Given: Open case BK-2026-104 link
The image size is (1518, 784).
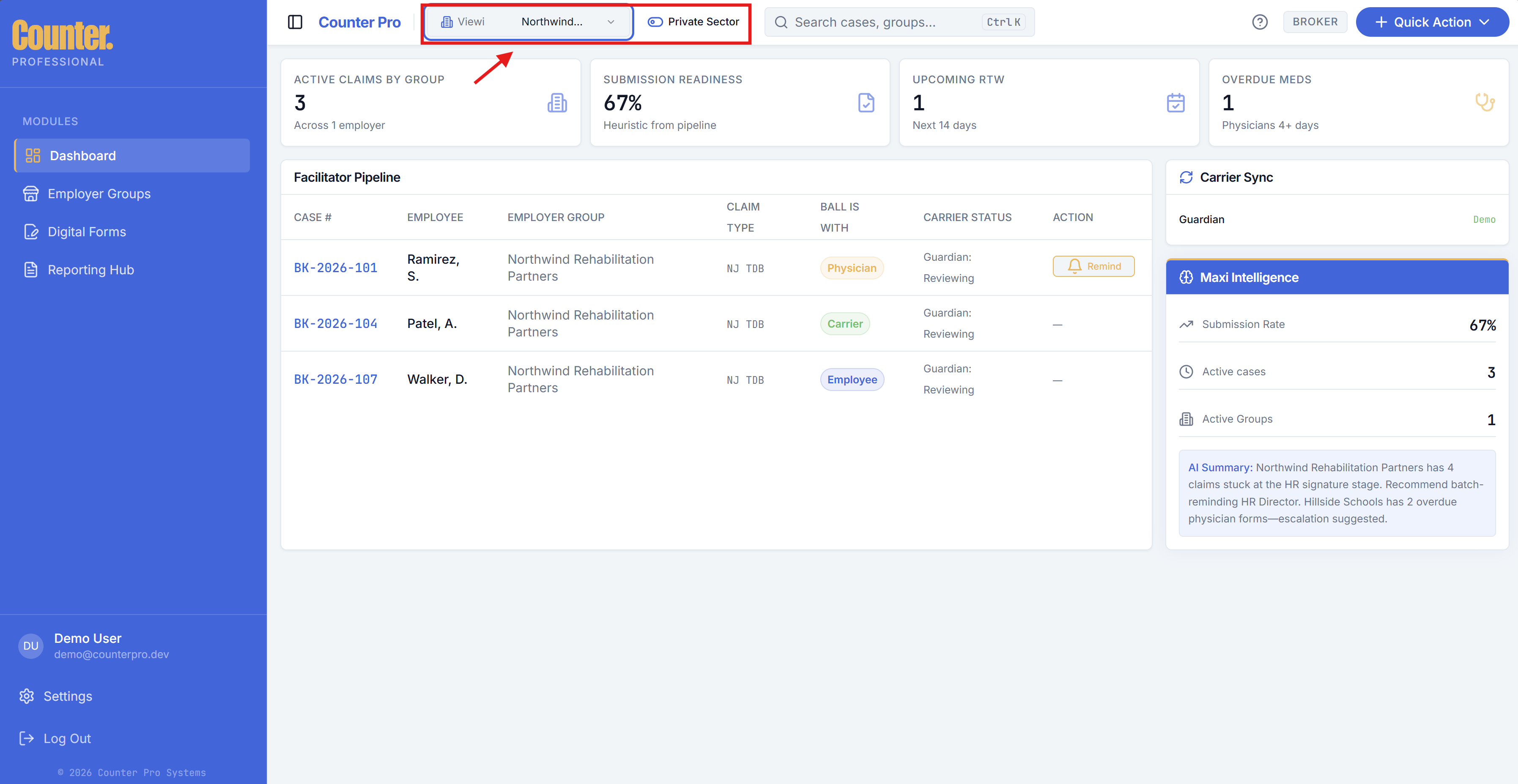Looking at the screenshot, I should pyautogui.click(x=335, y=323).
